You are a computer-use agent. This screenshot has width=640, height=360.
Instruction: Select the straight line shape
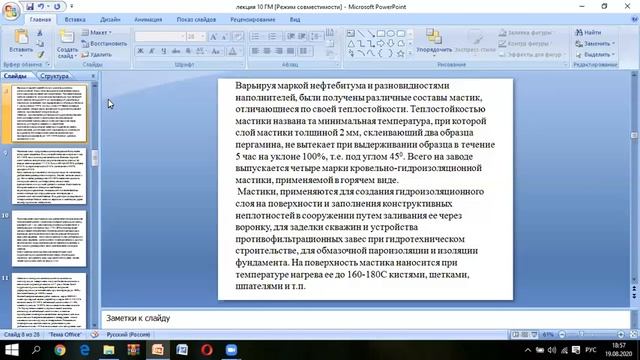tap(361, 33)
